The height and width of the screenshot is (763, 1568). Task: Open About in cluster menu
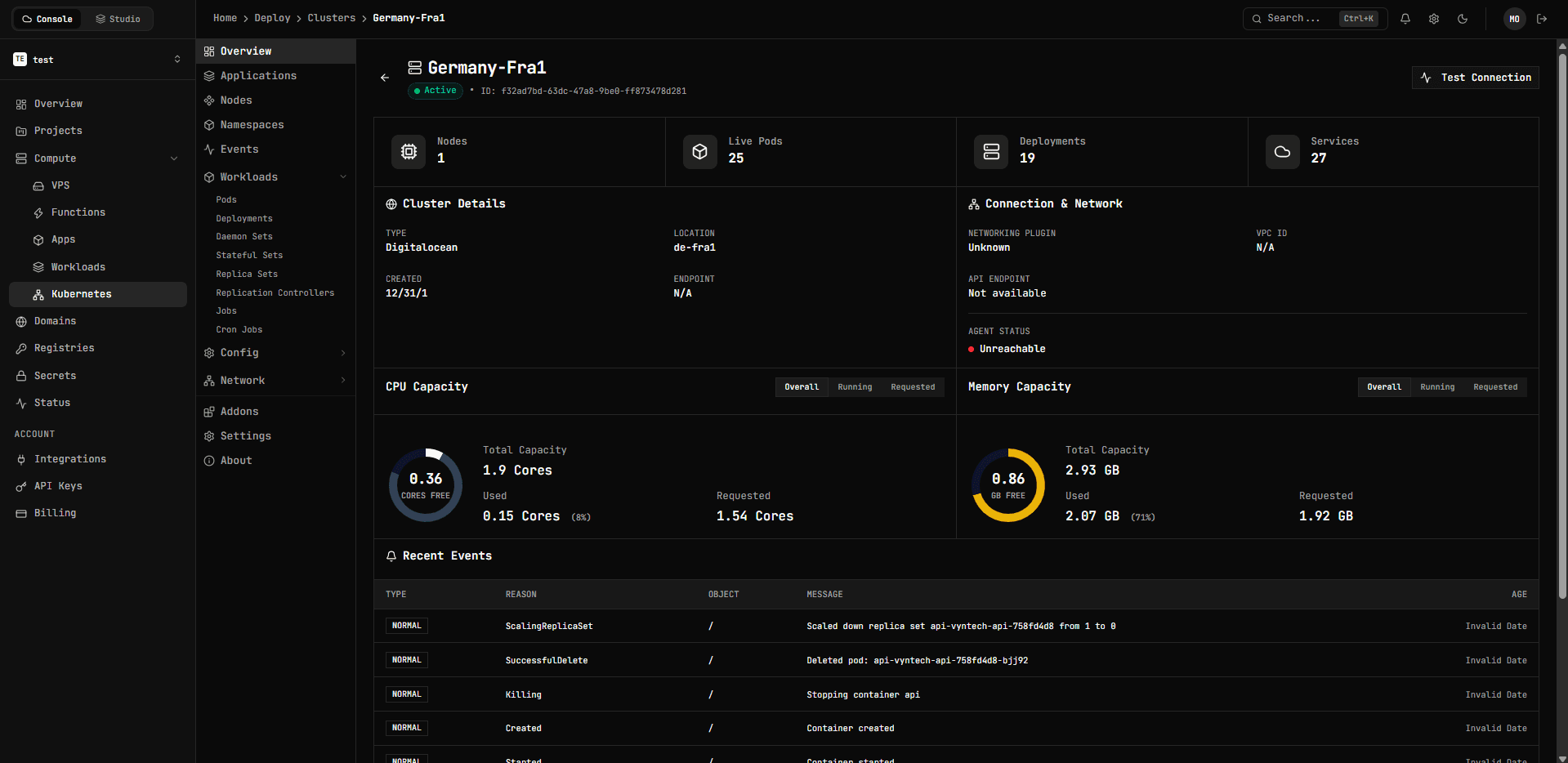[x=275, y=461]
